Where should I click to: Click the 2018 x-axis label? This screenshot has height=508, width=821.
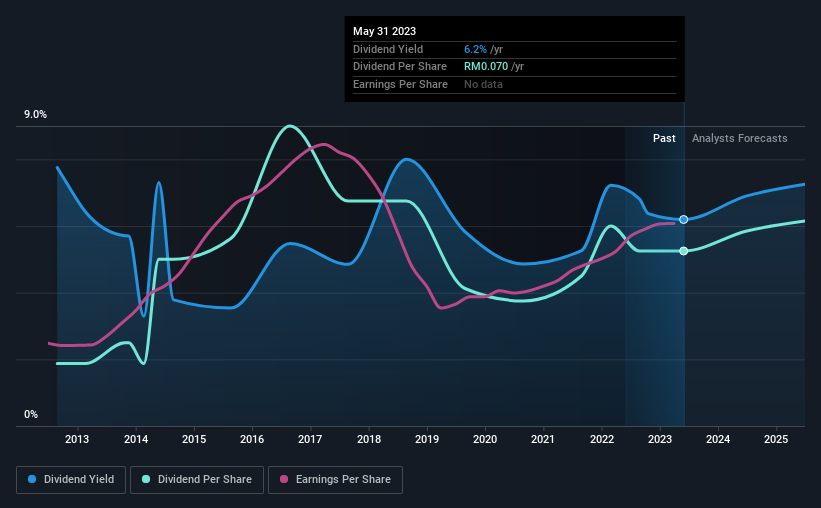click(x=369, y=439)
